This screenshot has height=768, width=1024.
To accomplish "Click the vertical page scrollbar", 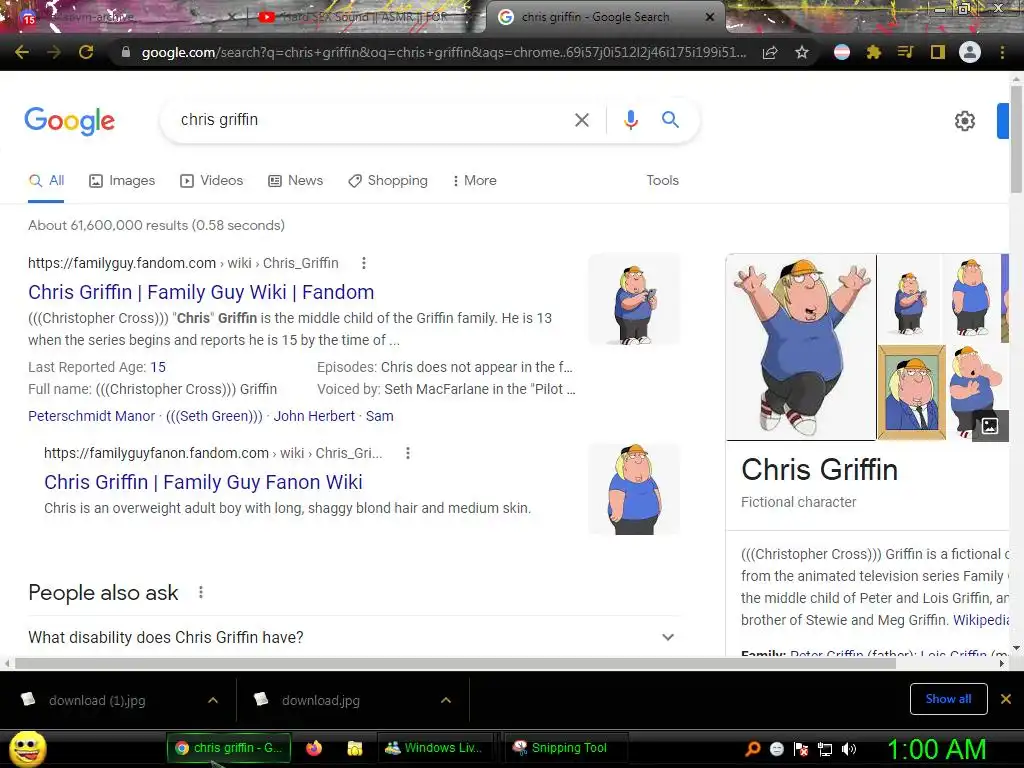I will coord(1016,138).
